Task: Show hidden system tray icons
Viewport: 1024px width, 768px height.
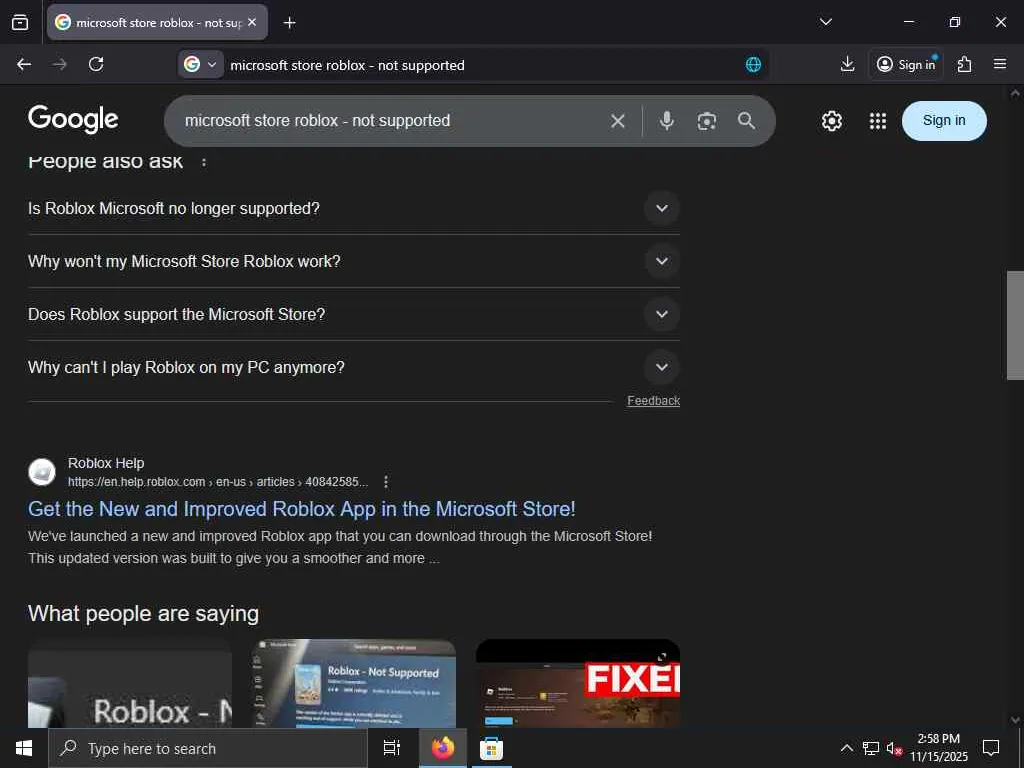Action: click(x=846, y=748)
